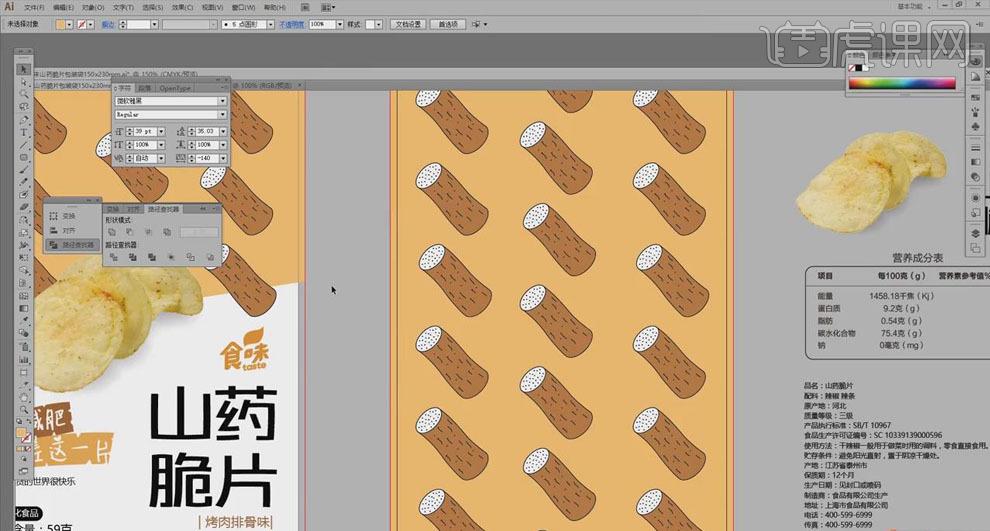The width and height of the screenshot is (990, 531).
Task: Select 路径查找器 in the collapsed panel list
Action: point(72,244)
